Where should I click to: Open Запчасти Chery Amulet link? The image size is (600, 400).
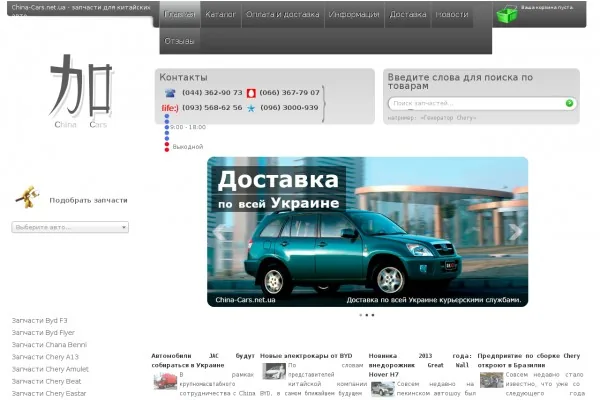pyautogui.click(x=50, y=369)
